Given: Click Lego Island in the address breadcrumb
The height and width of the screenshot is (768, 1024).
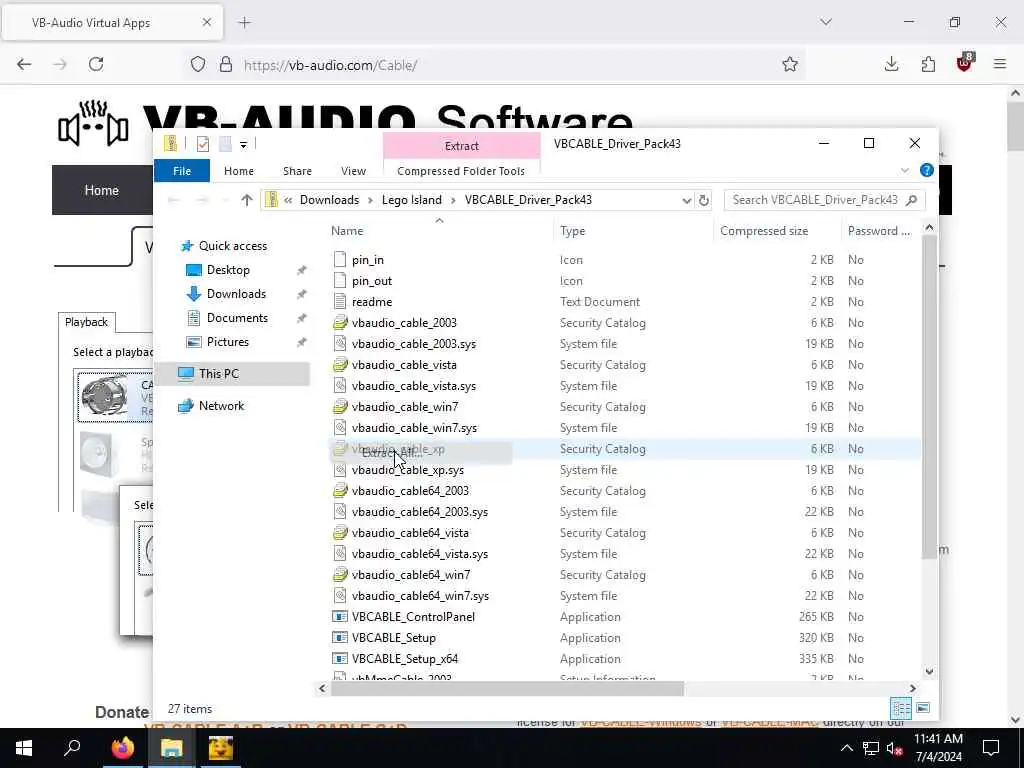Looking at the screenshot, I should tap(411, 200).
